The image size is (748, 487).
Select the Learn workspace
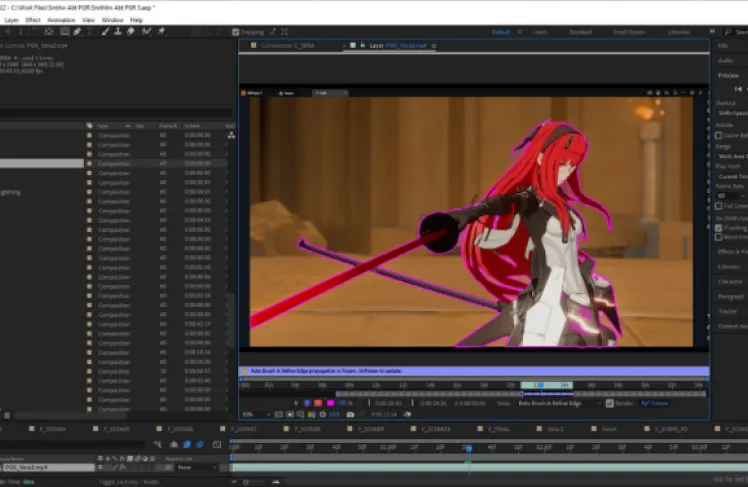point(540,32)
